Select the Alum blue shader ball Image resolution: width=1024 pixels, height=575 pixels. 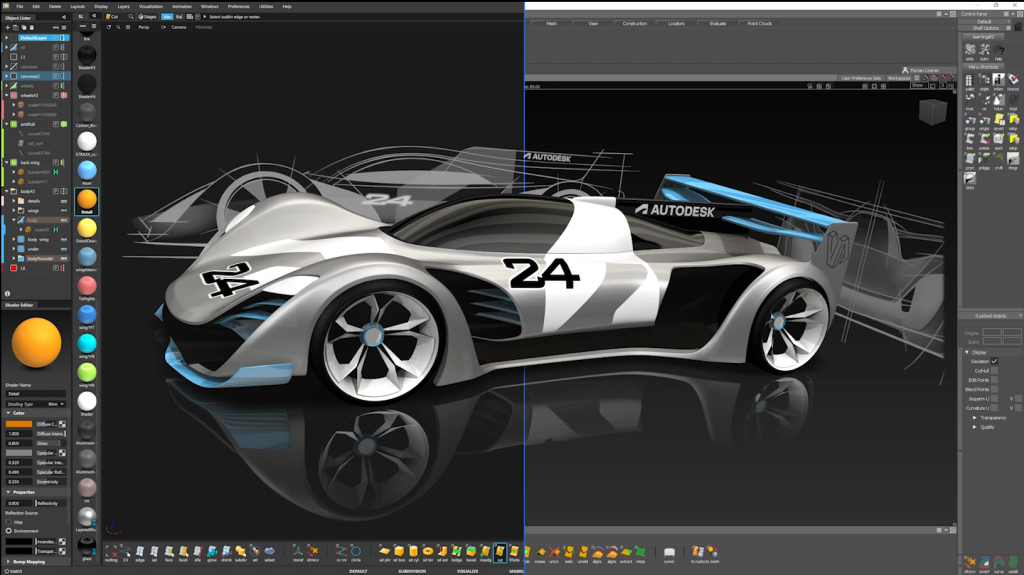point(87,170)
